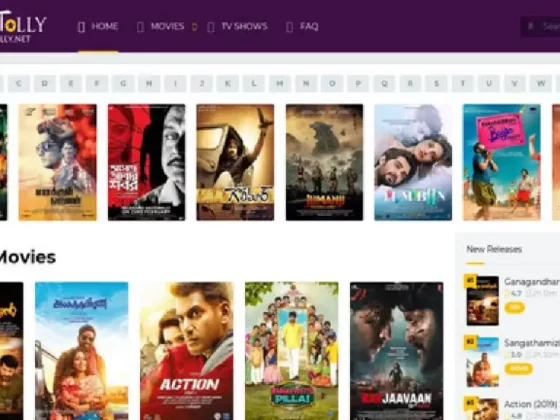Open the ACTION movie poster
The width and height of the screenshot is (560, 420).
coord(187,351)
